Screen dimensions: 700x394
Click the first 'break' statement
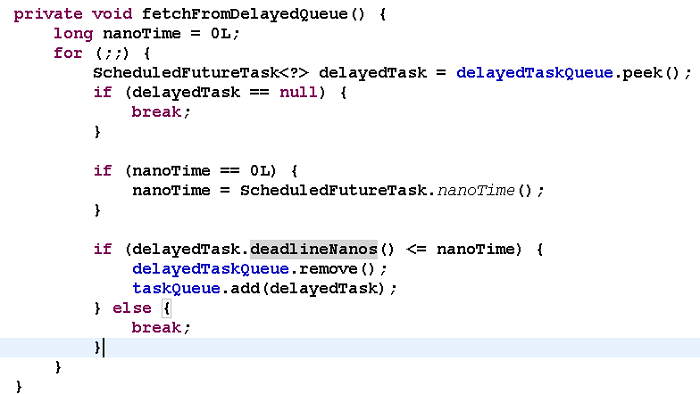(156, 112)
